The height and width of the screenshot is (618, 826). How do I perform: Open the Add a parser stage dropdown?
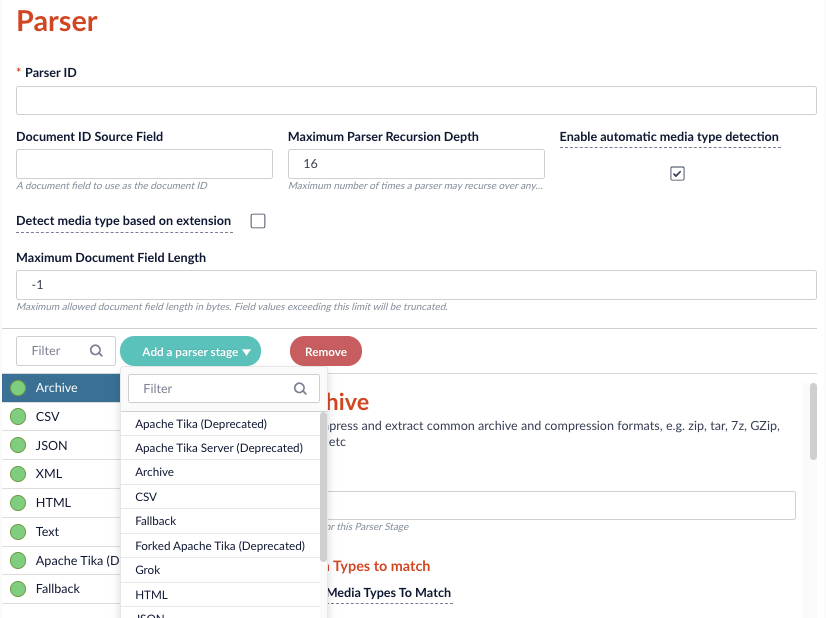pos(191,351)
